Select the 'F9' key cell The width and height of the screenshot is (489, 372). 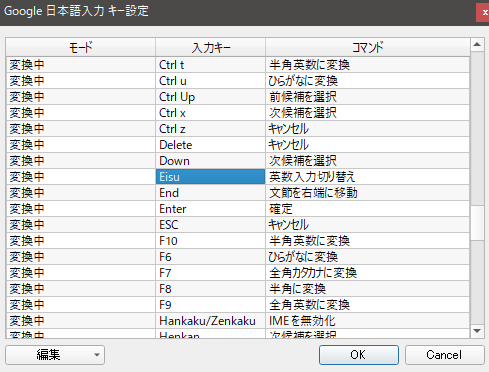click(x=211, y=305)
